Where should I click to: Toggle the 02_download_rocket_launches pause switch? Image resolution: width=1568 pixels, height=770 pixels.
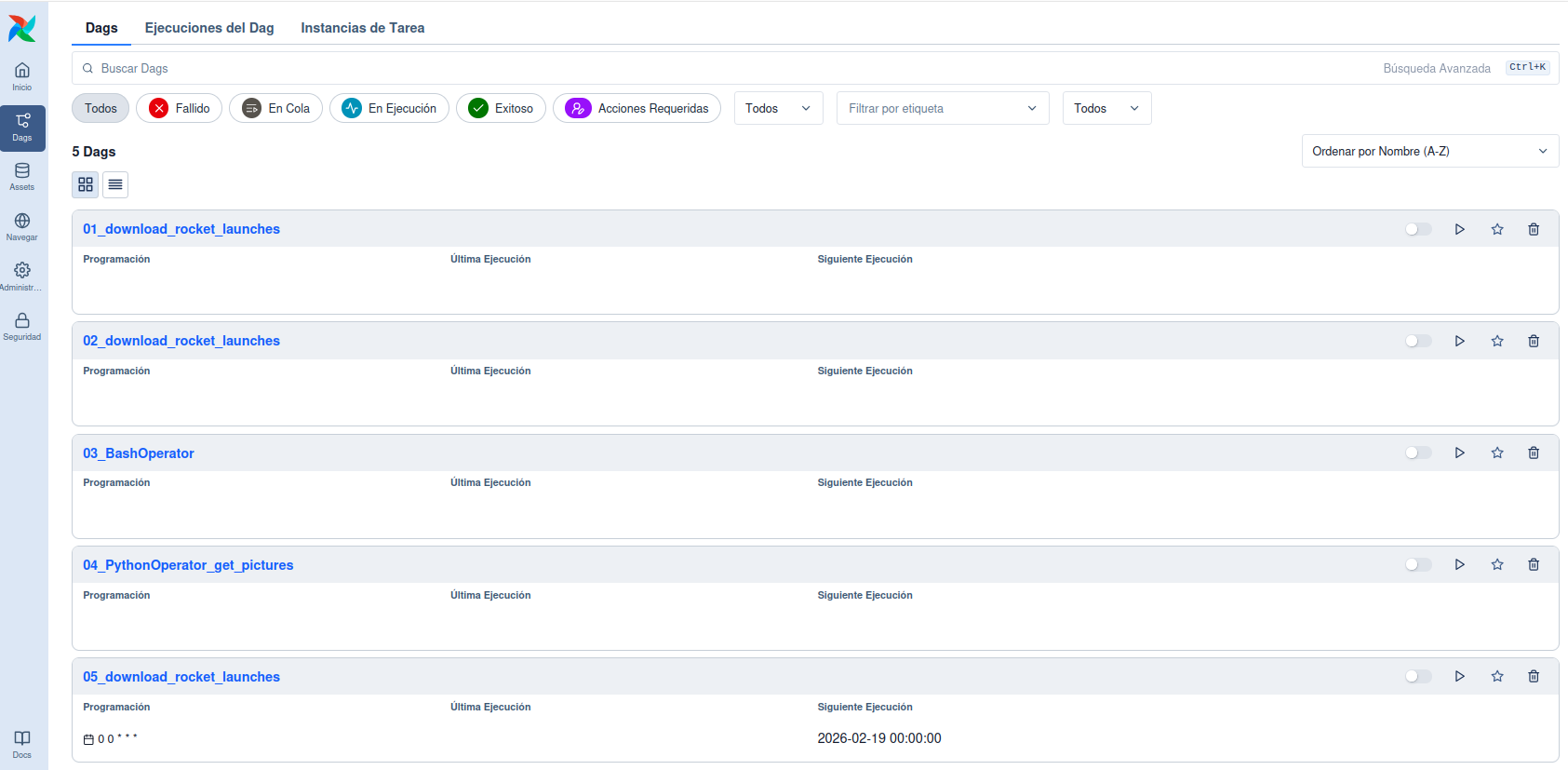pyautogui.click(x=1417, y=341)
